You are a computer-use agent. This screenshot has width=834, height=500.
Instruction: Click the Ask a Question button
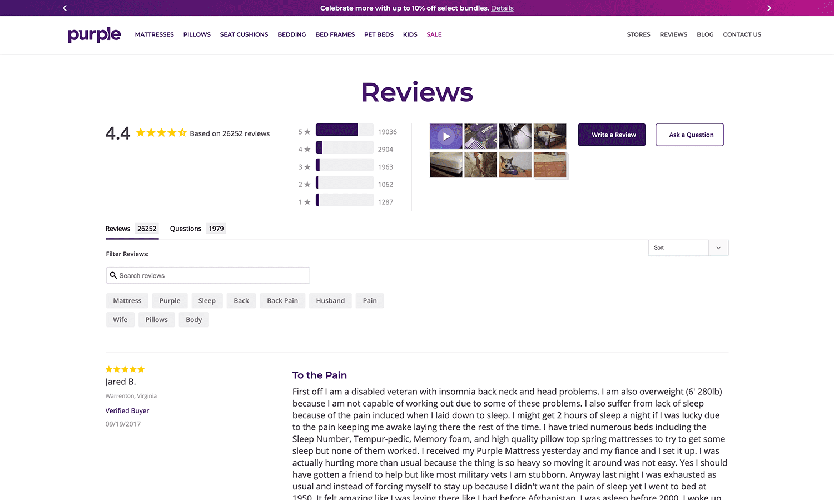pos(690,135)
